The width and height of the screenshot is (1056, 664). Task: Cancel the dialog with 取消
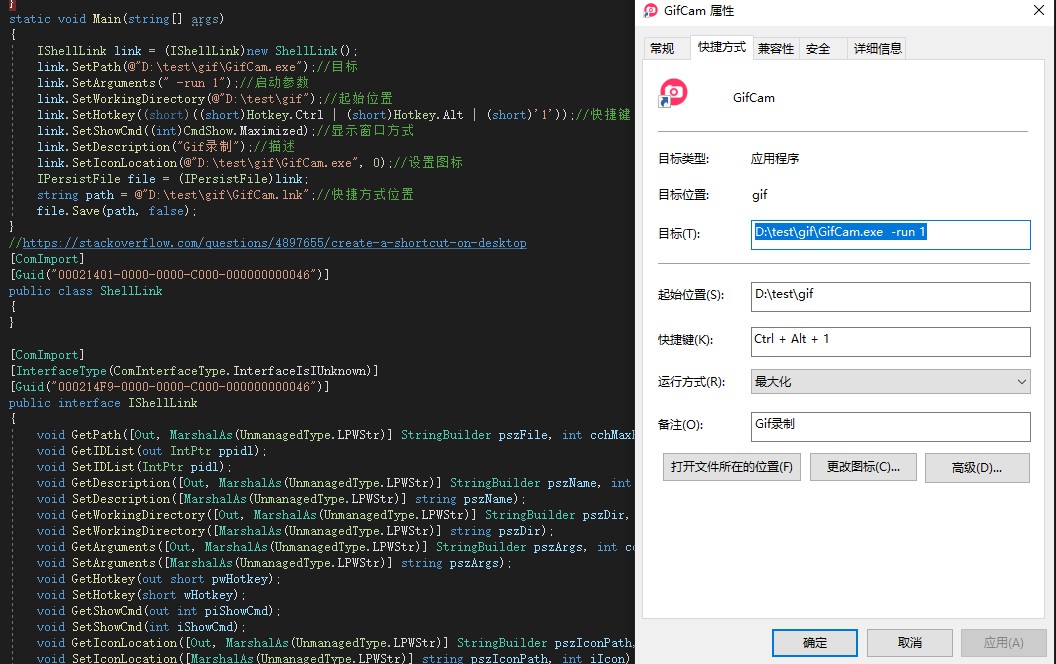[x=909, y=642]
